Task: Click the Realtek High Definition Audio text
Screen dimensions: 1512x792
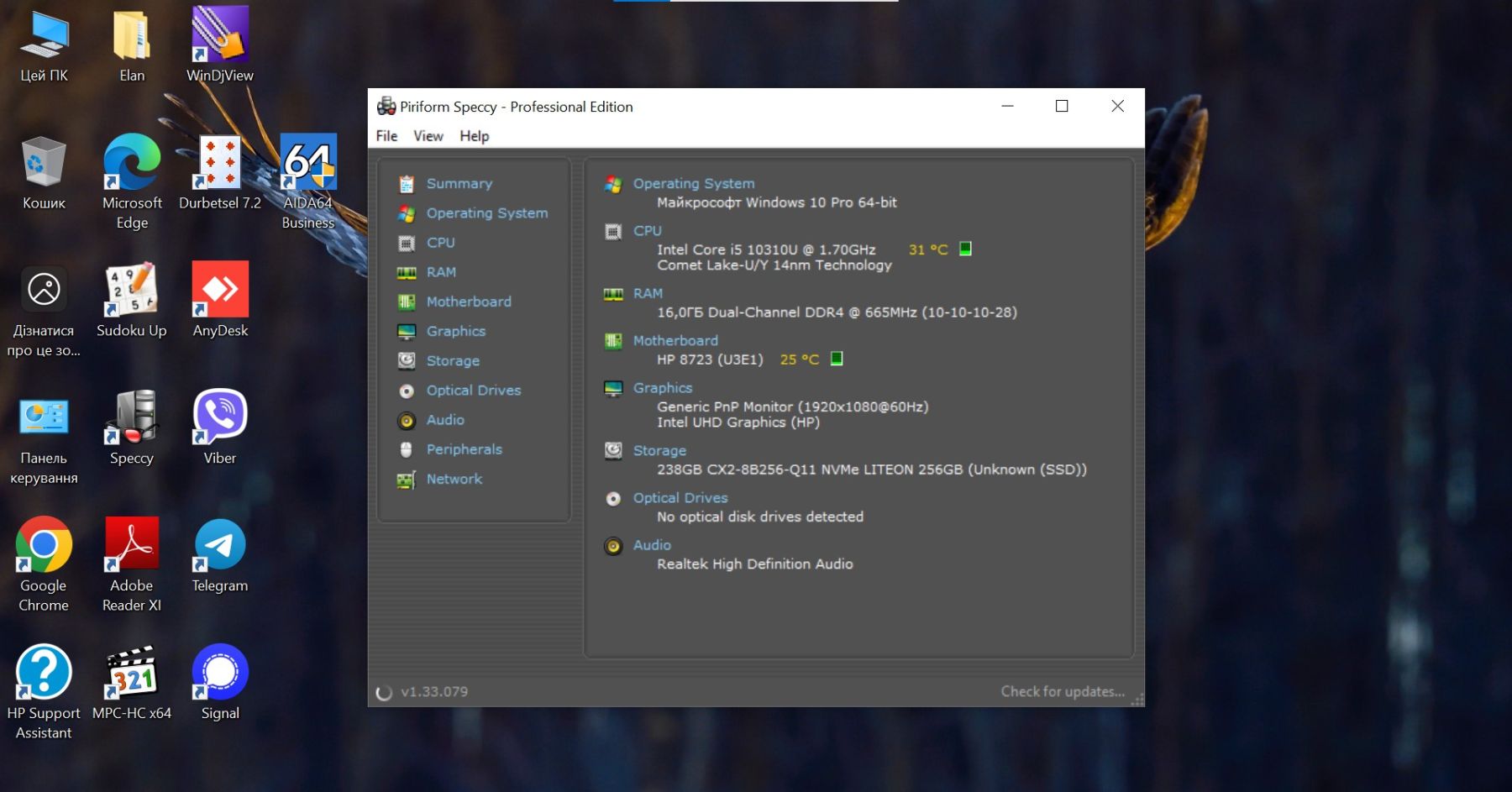Action: [x=755, y=564]
